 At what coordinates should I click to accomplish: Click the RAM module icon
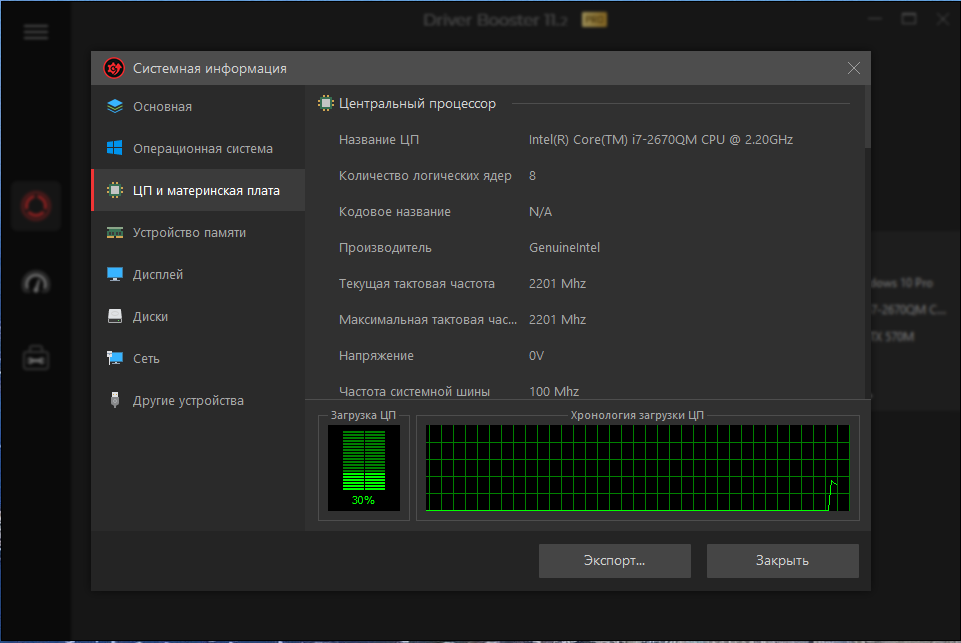pos(115,232)
